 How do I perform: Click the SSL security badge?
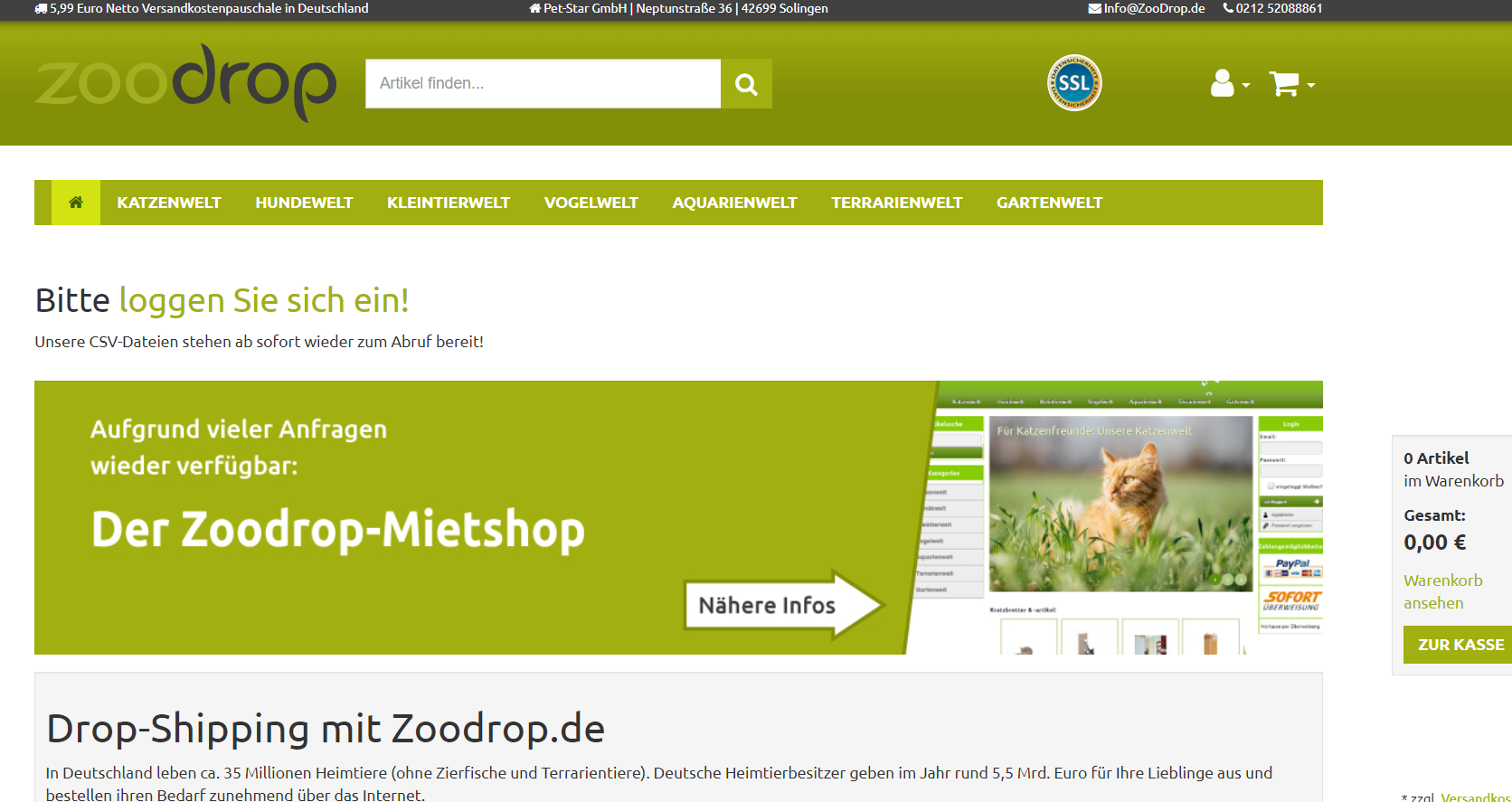1074,82
